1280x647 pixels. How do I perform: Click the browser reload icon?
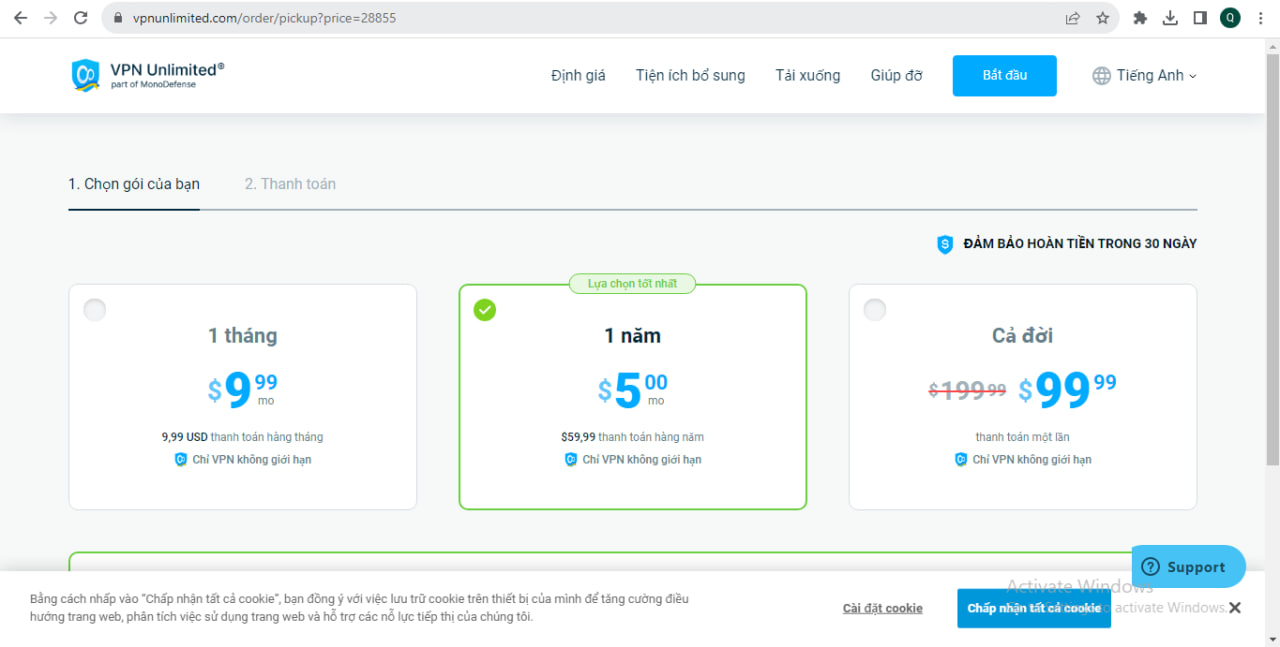[81, 18]
